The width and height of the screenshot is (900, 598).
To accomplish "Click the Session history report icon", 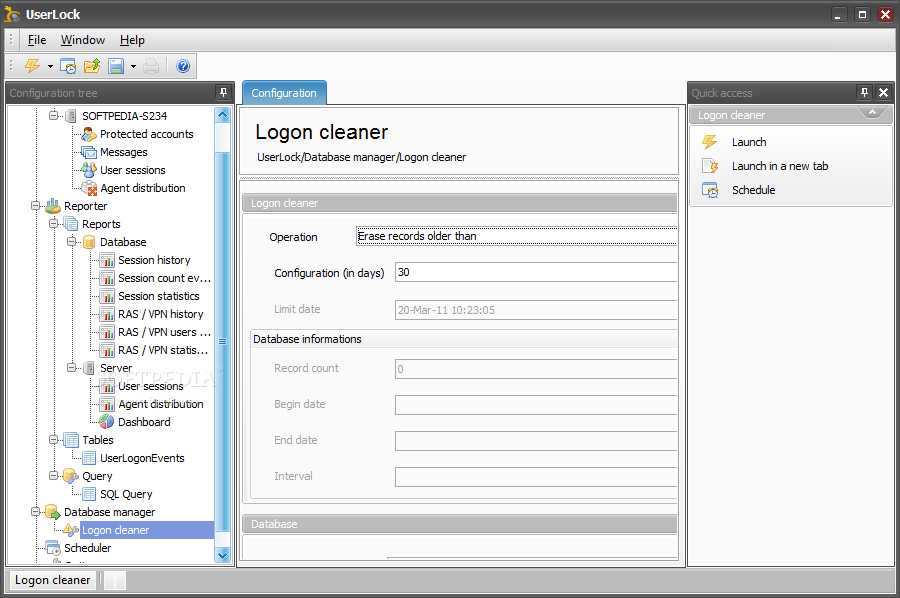I will coord(107,261).
